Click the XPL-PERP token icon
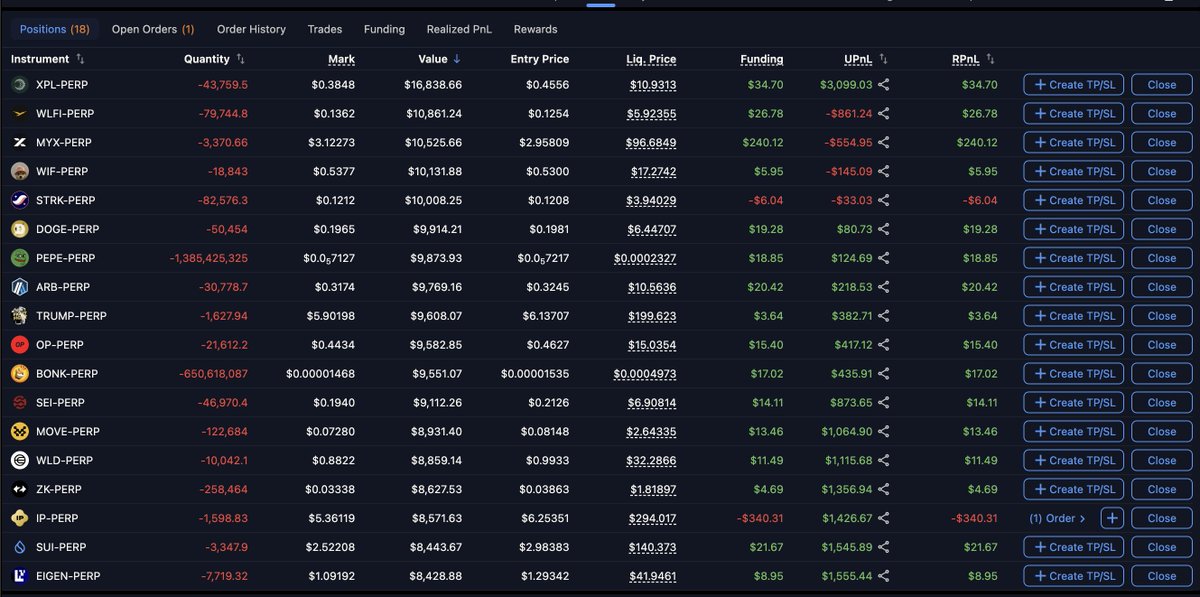Image resolution: width=1200 pixels, height=597 pixels. [21, 84]
